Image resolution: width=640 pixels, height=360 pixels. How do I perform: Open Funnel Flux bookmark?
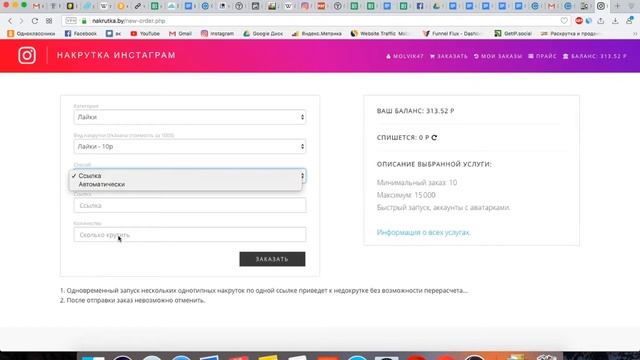[x=452, y=33]
